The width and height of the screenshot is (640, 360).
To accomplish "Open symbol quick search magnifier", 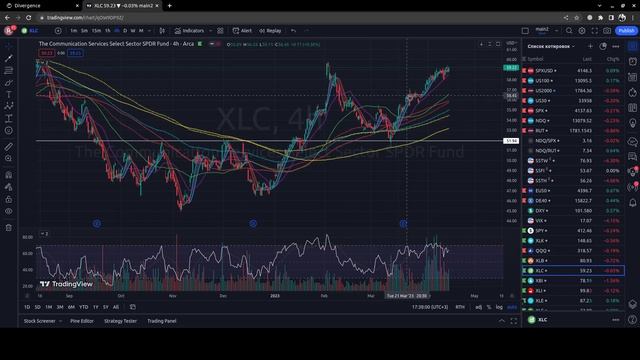I will click(569, 31).
